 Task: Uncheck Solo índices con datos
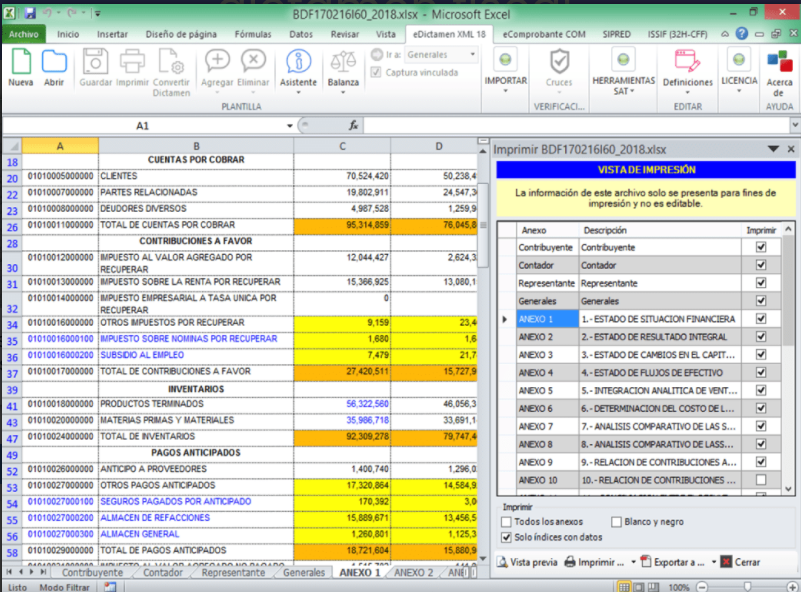click(x=506, y=538)
